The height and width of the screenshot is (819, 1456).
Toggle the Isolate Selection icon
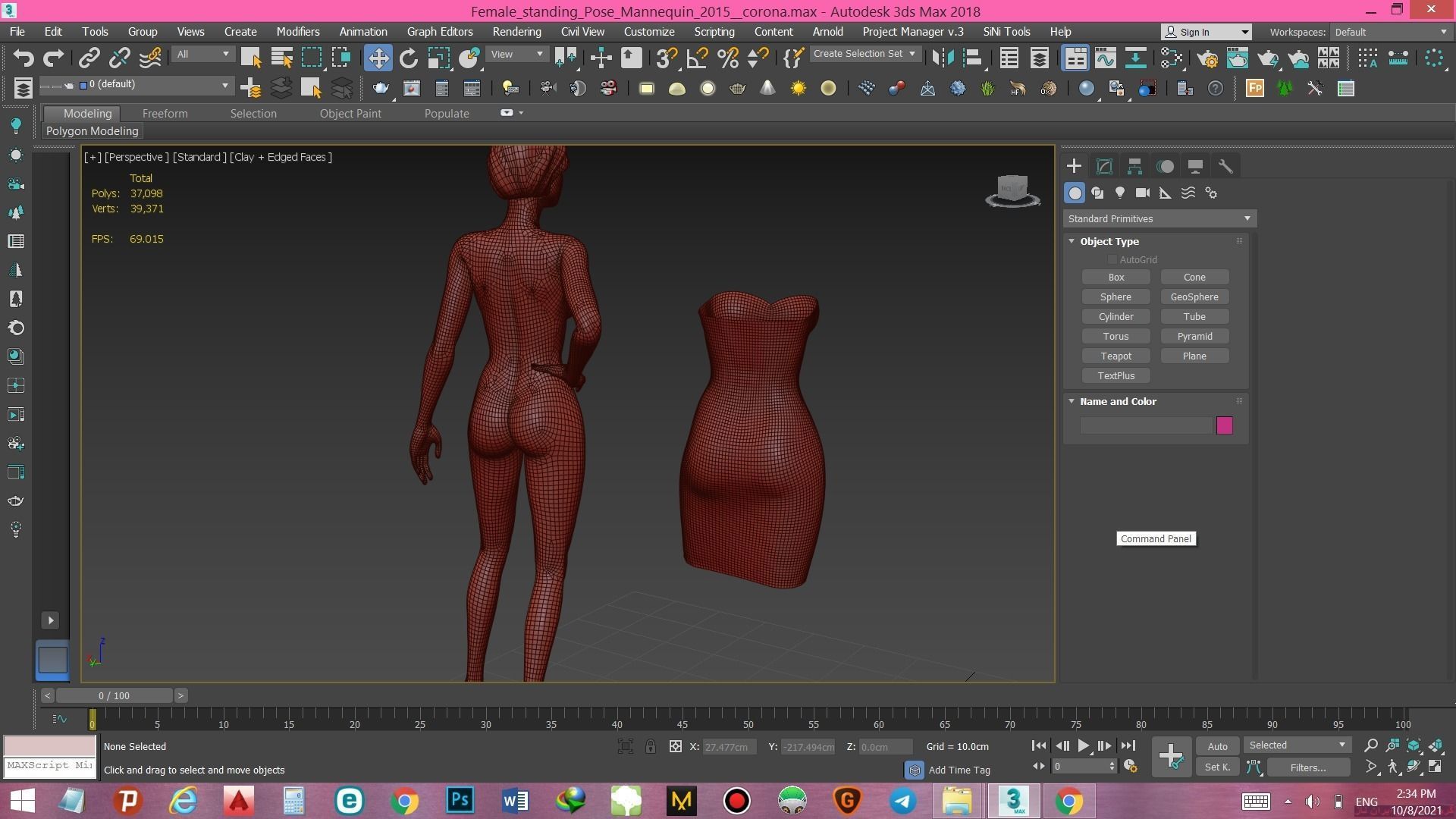pyautogui.click(x=625, y=746)
